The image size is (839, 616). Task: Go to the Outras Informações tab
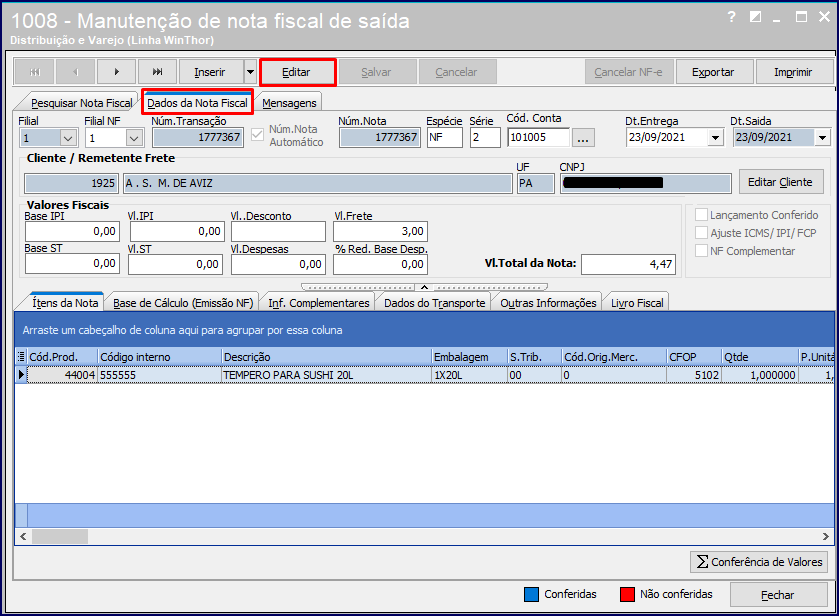coord(548,303)
